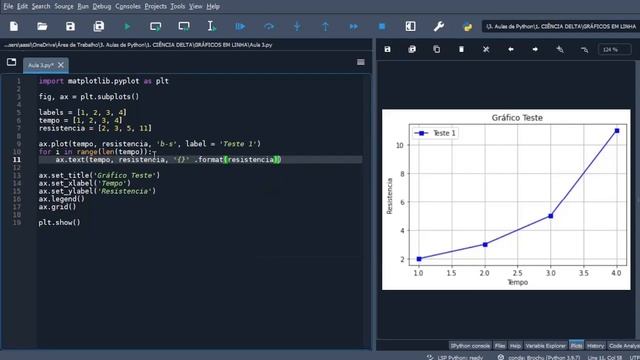Screen dimensions: 640x360
Task: Open the Projects menu
Action: tap(156, 6)
